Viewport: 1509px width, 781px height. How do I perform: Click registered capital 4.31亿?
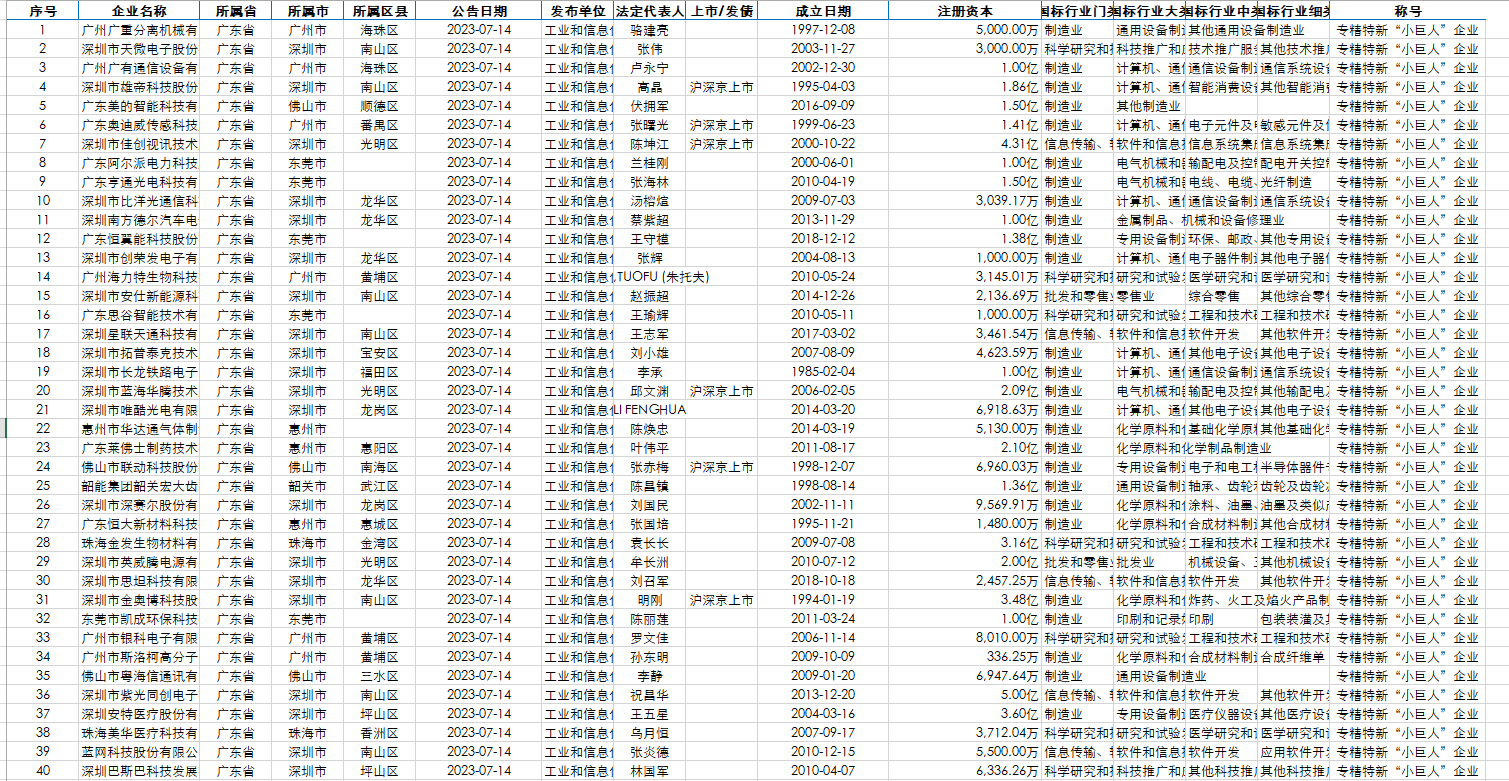click(x=965, y=144)
